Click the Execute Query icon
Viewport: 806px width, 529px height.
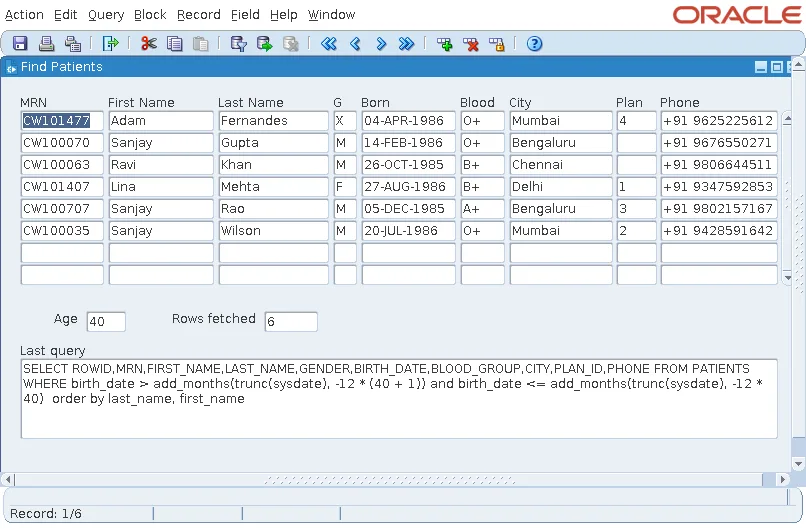click(x=265, y=44)
